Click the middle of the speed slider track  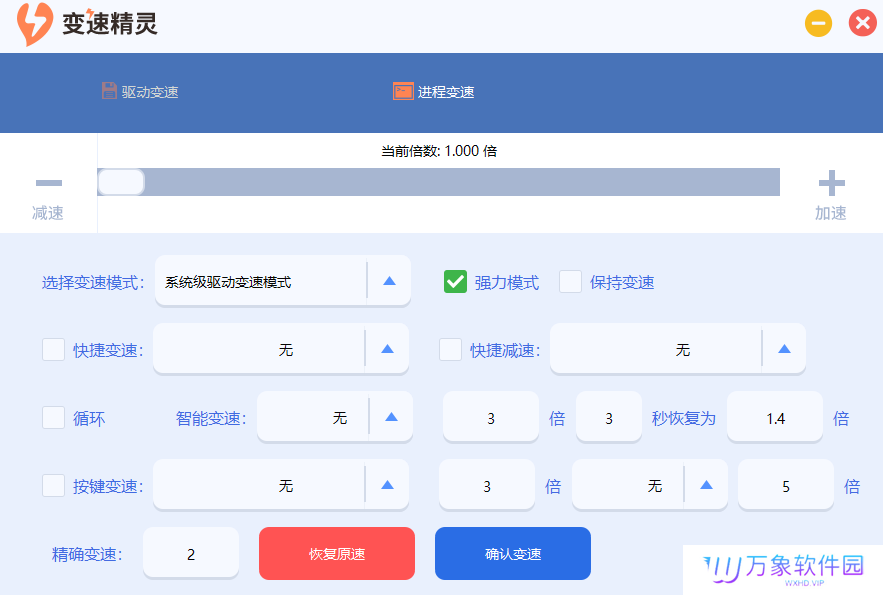point(439,182)
